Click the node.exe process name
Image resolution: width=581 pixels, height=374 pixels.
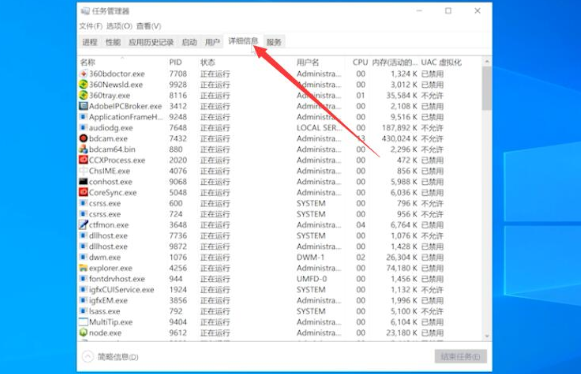point(105,332)
